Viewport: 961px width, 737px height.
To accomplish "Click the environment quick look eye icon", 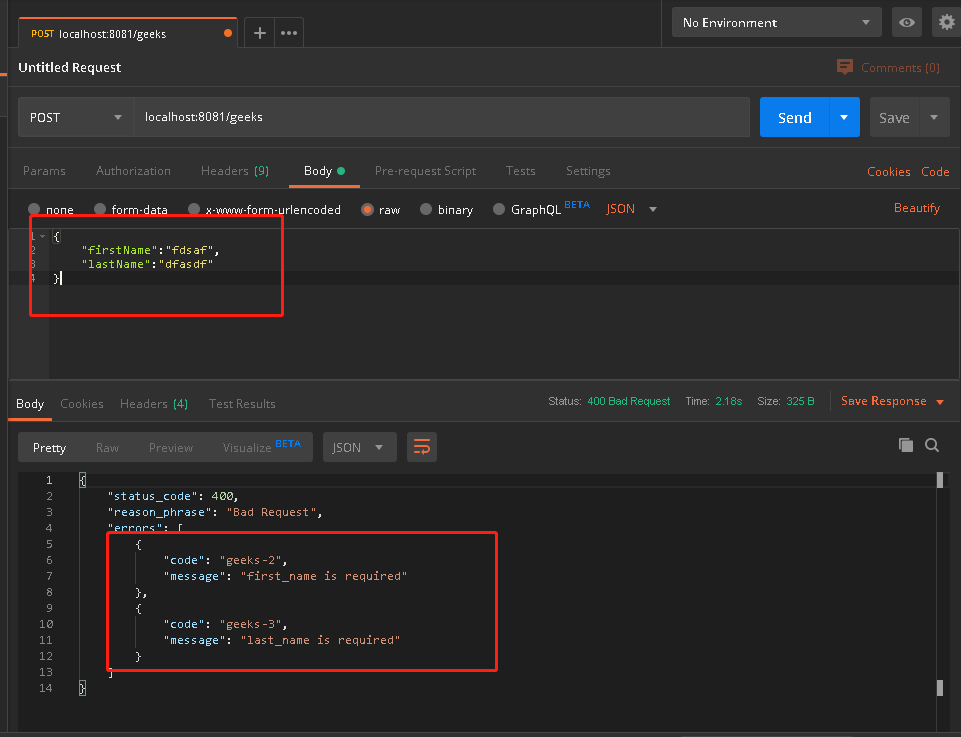I will [x=907, y=22].
